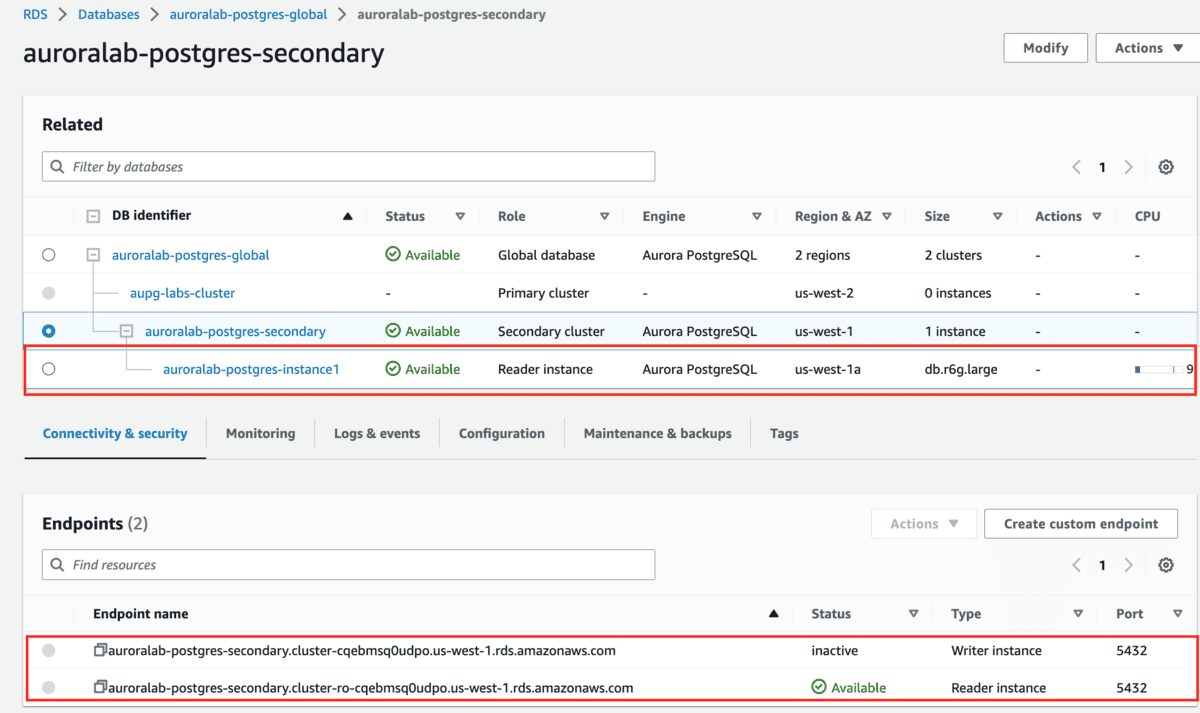This screenshot has height=713, width=1200.
Task: Open the Status column filter dropdown
Action: point(460,215)
